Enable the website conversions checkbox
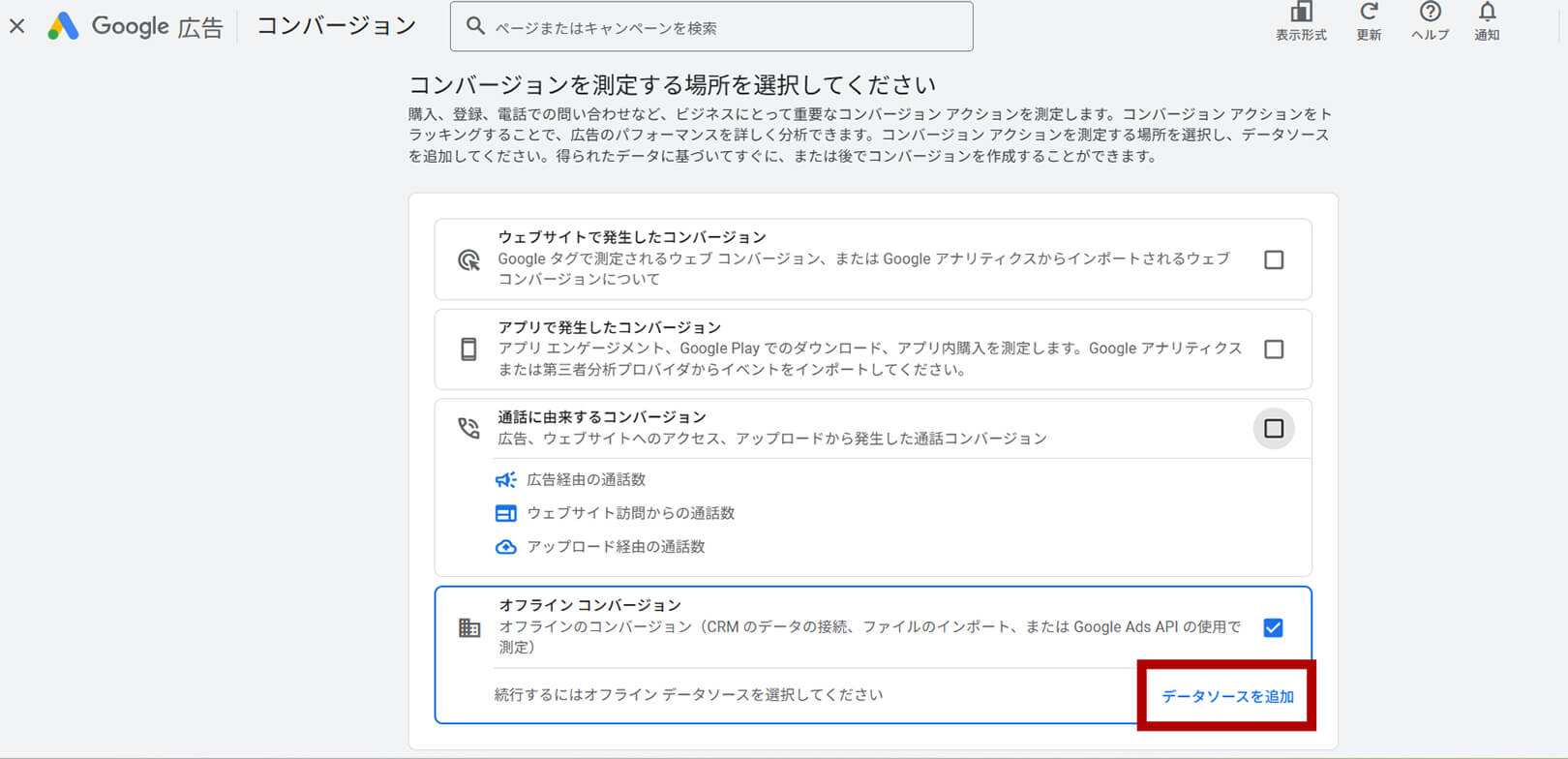 click(x=1274, y=259)
